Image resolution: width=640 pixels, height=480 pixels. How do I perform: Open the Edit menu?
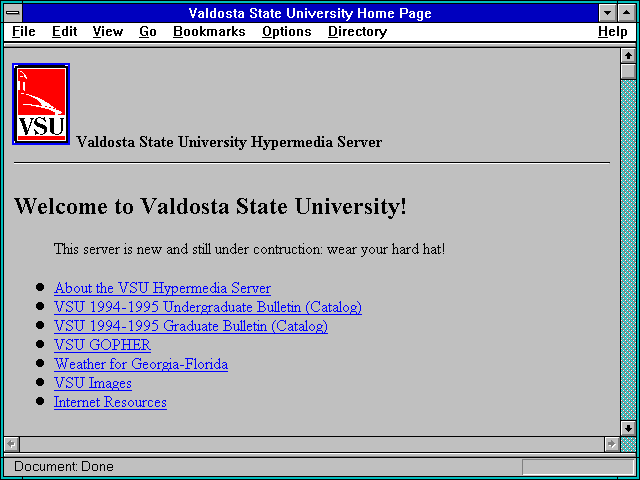pos(64,32)
